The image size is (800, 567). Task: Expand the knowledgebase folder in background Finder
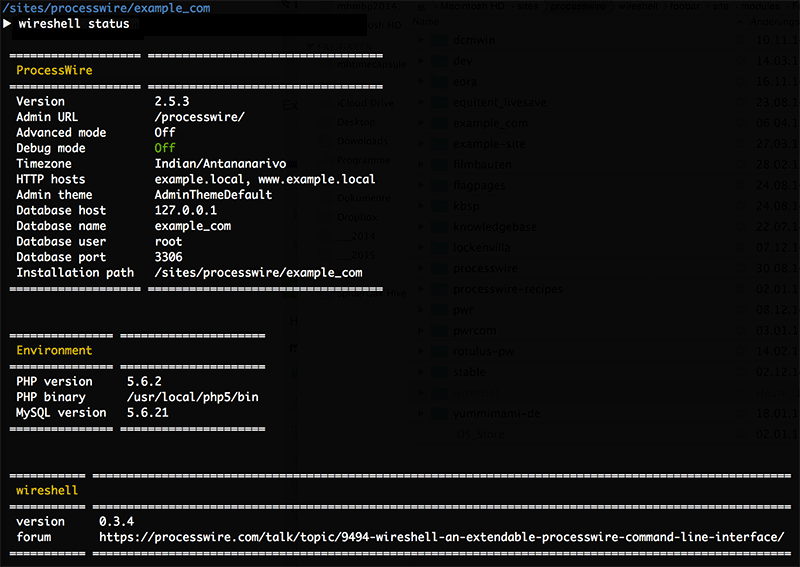420,227
